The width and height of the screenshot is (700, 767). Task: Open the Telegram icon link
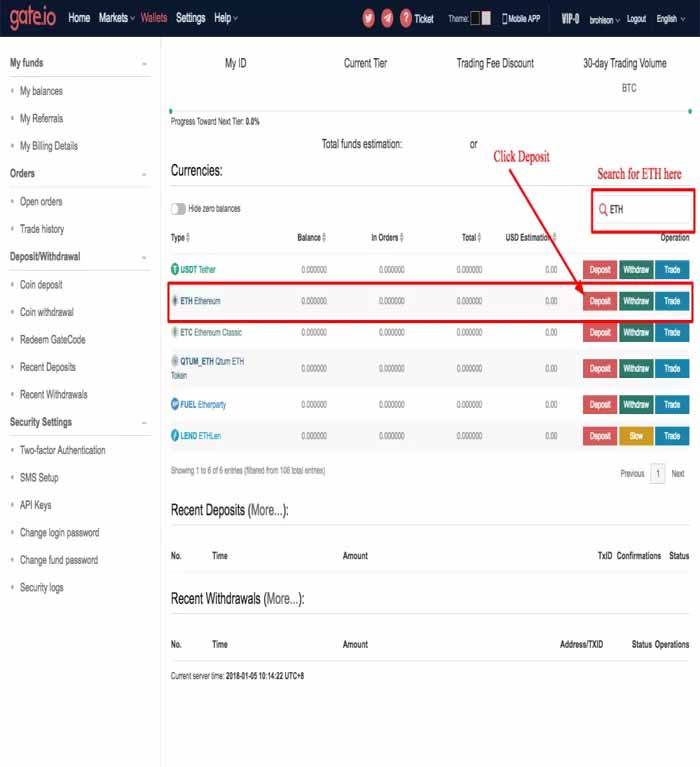click(x=387, y=19)
